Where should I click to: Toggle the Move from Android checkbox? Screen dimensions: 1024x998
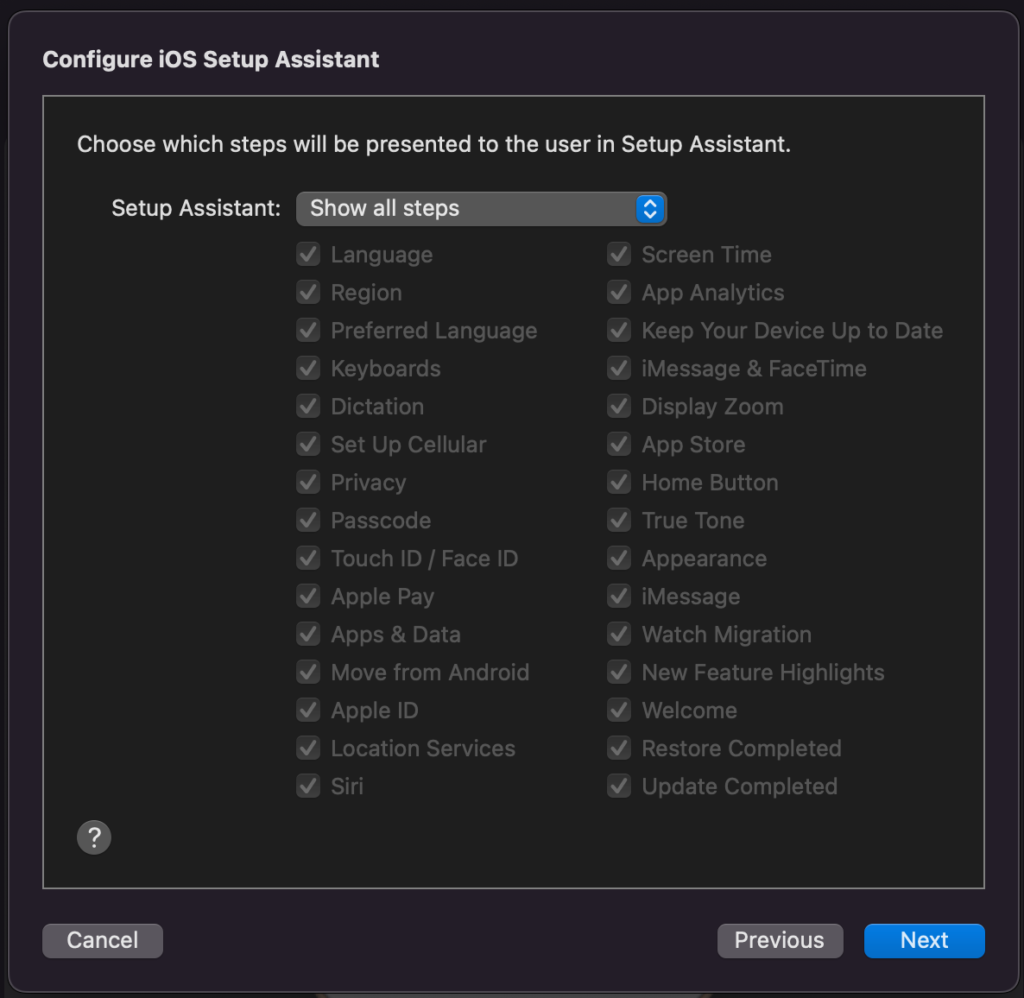point(308,672)
